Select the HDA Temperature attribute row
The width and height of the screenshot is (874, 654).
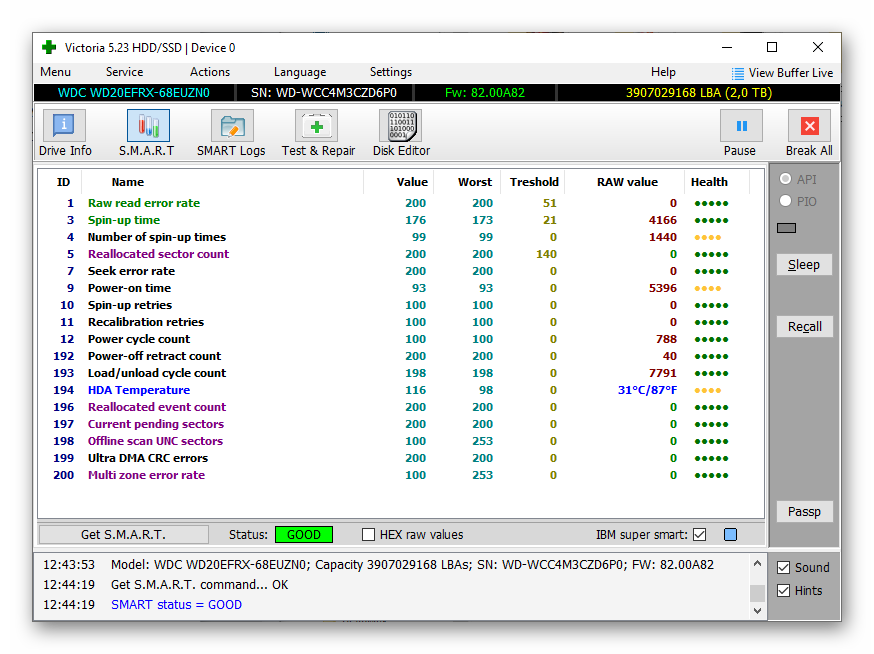[138, 390]
